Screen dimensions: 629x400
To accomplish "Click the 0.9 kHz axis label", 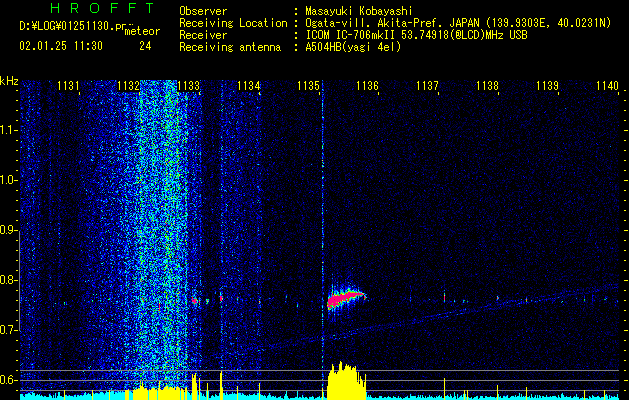I will 9,230.
